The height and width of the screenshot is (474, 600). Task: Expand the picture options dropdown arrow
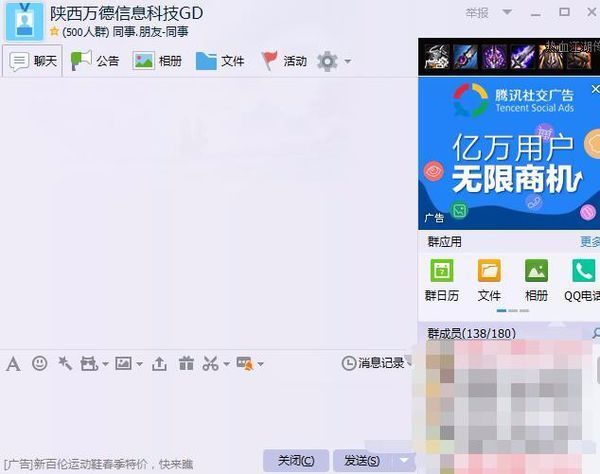point(139,364)
